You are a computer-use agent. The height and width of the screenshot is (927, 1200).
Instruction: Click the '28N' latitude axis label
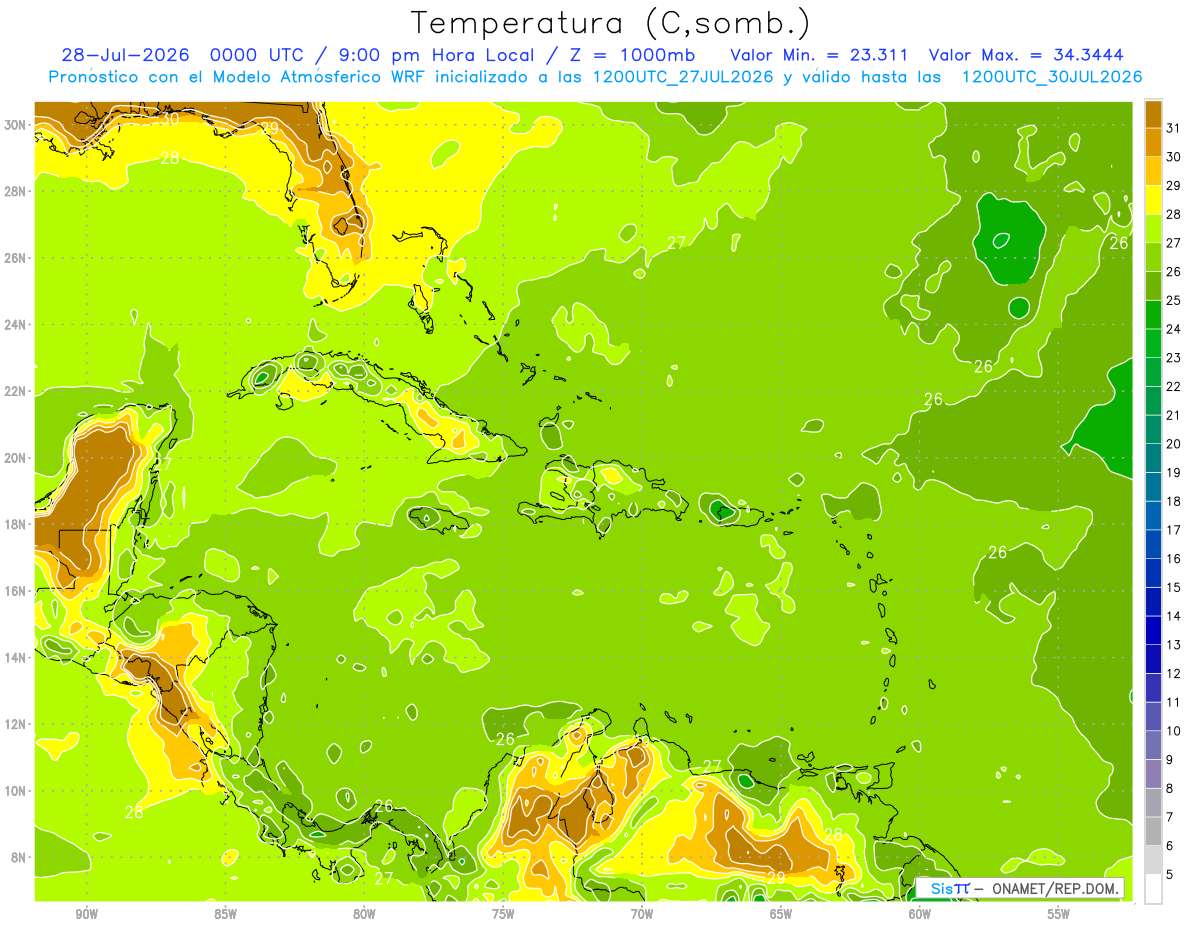16,191
